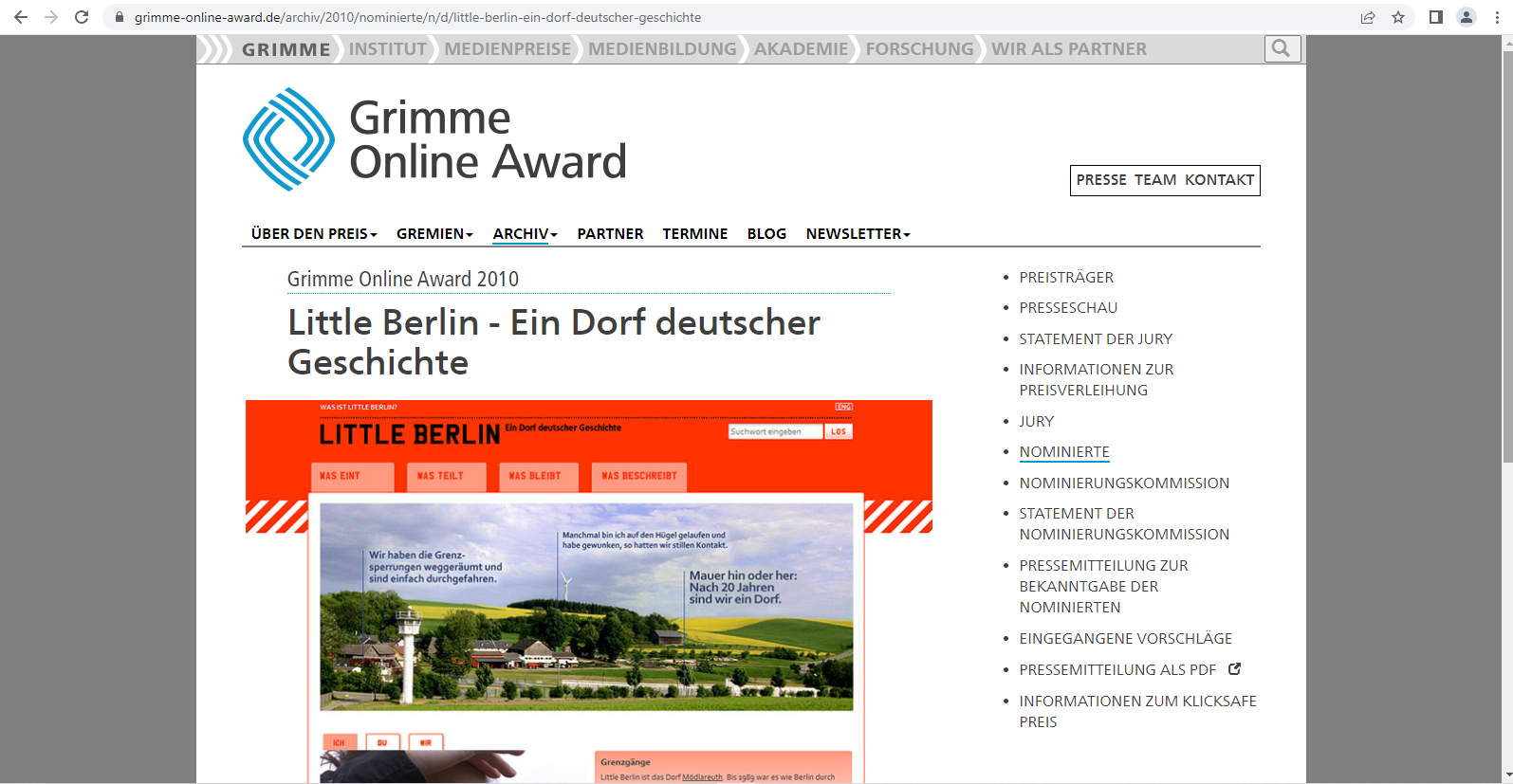The image size is (1513, 784).
Task: Open the Nominierte sidebar link
Action: (1064, 452)
